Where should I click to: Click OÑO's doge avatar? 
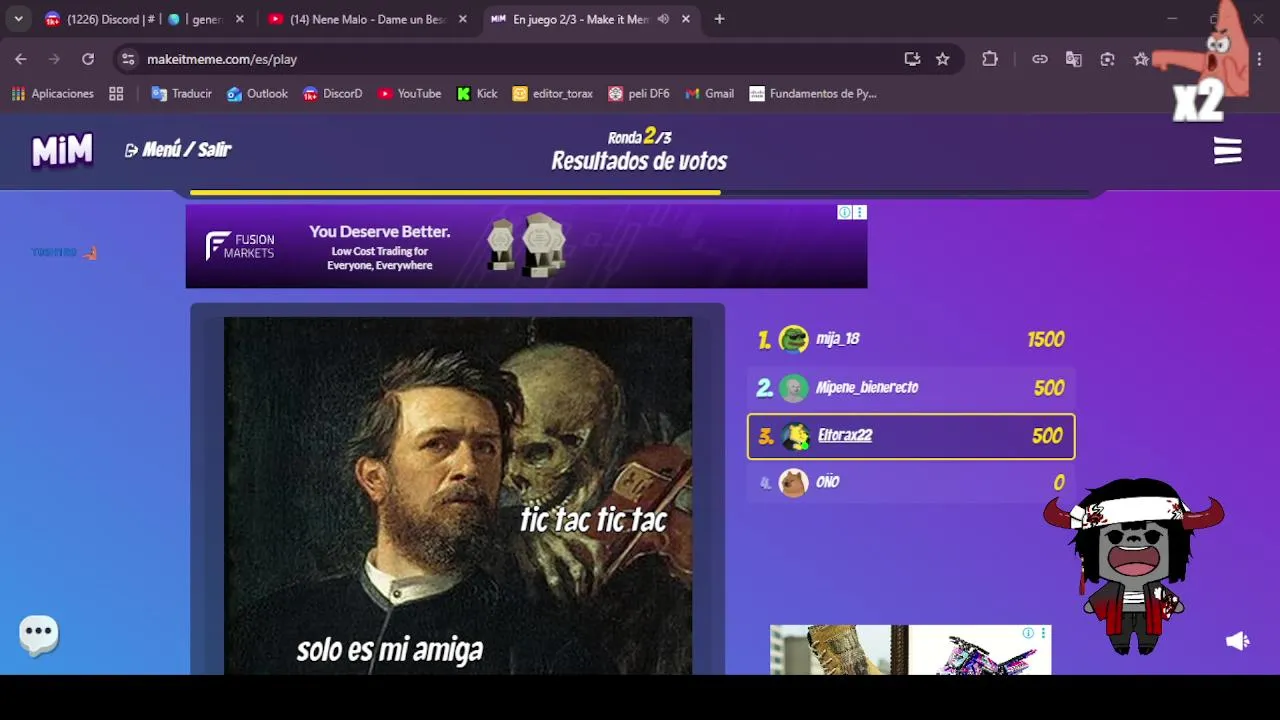tap(793, 483)
